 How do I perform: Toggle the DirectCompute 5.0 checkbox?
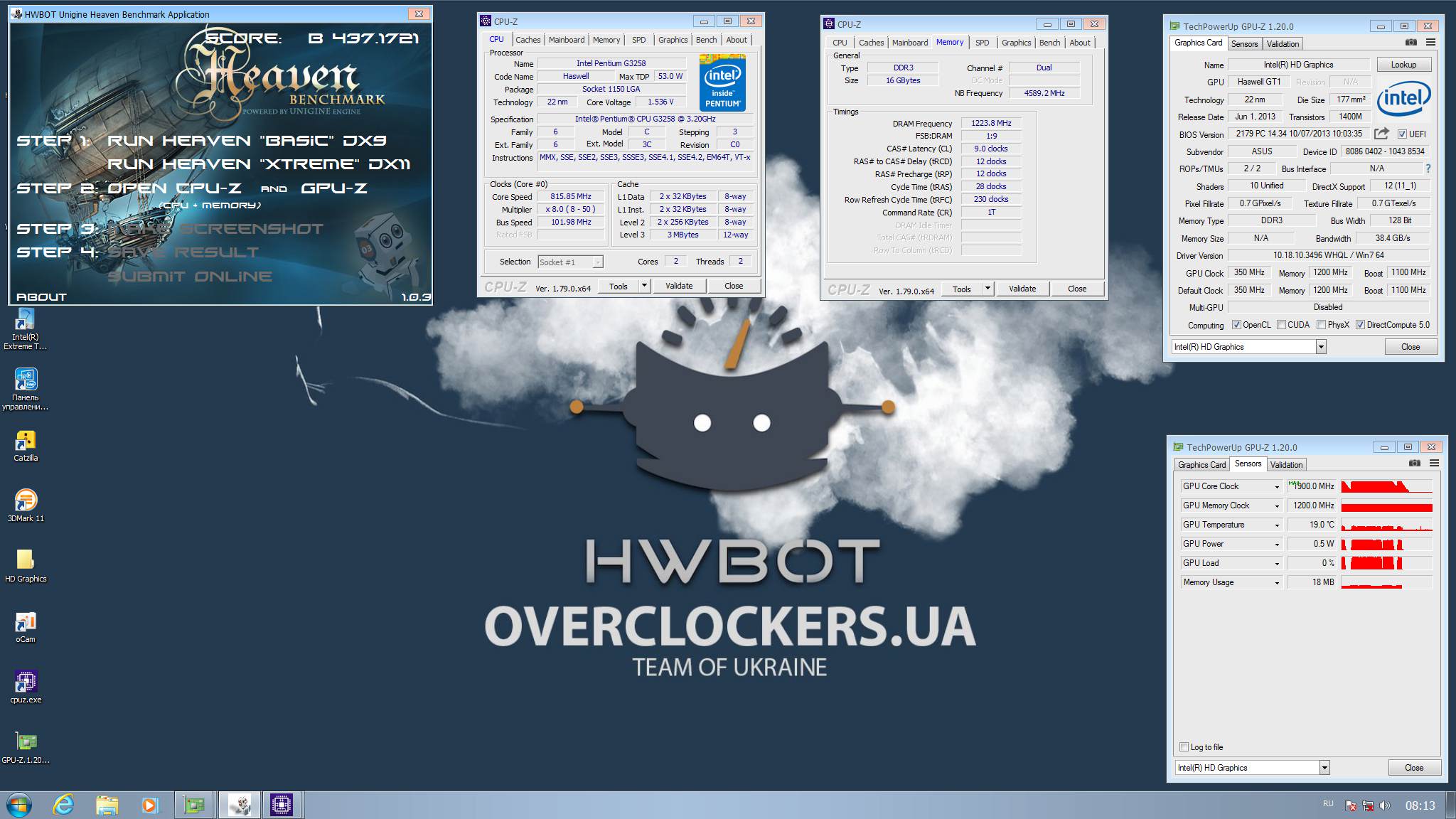[x=1360, y=325]
